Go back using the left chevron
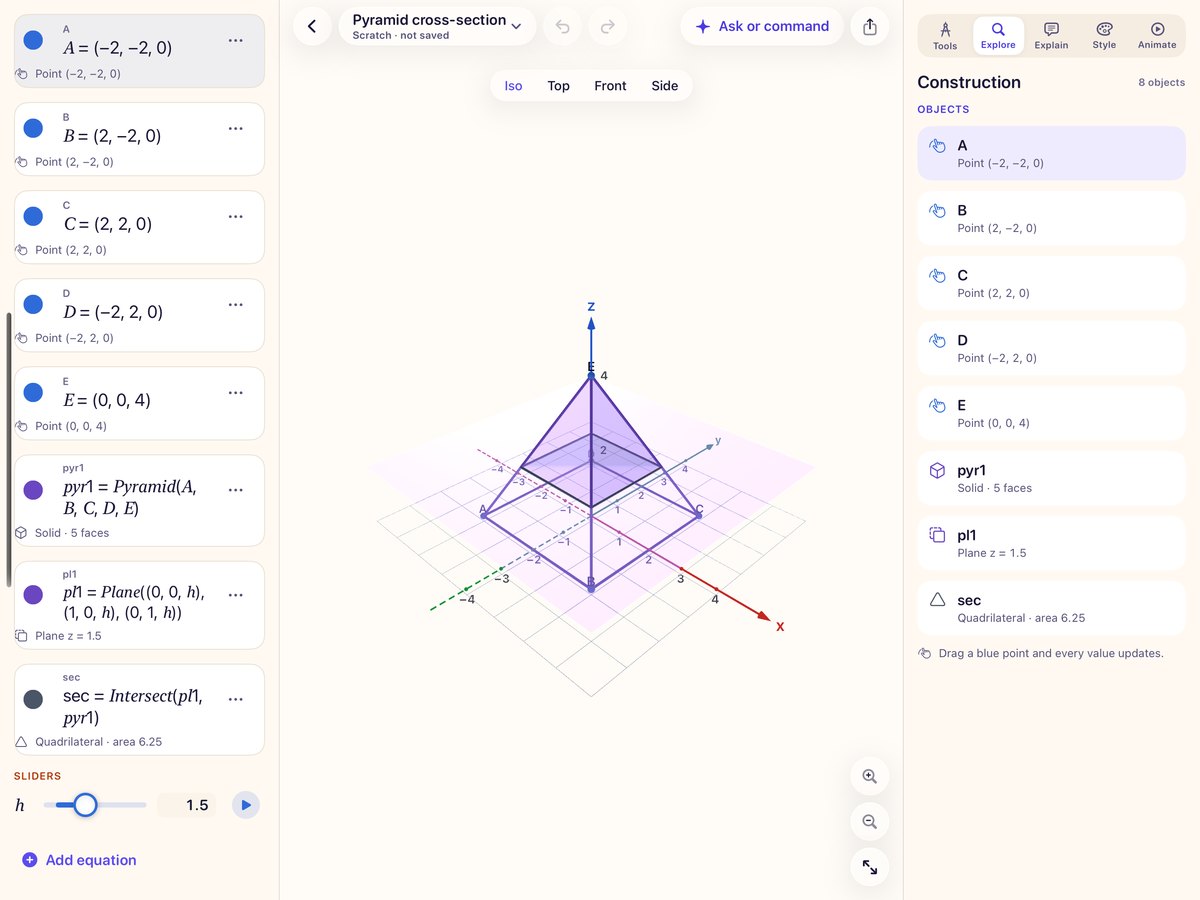This screenshot has width=1200, height=900. point(312,27)
